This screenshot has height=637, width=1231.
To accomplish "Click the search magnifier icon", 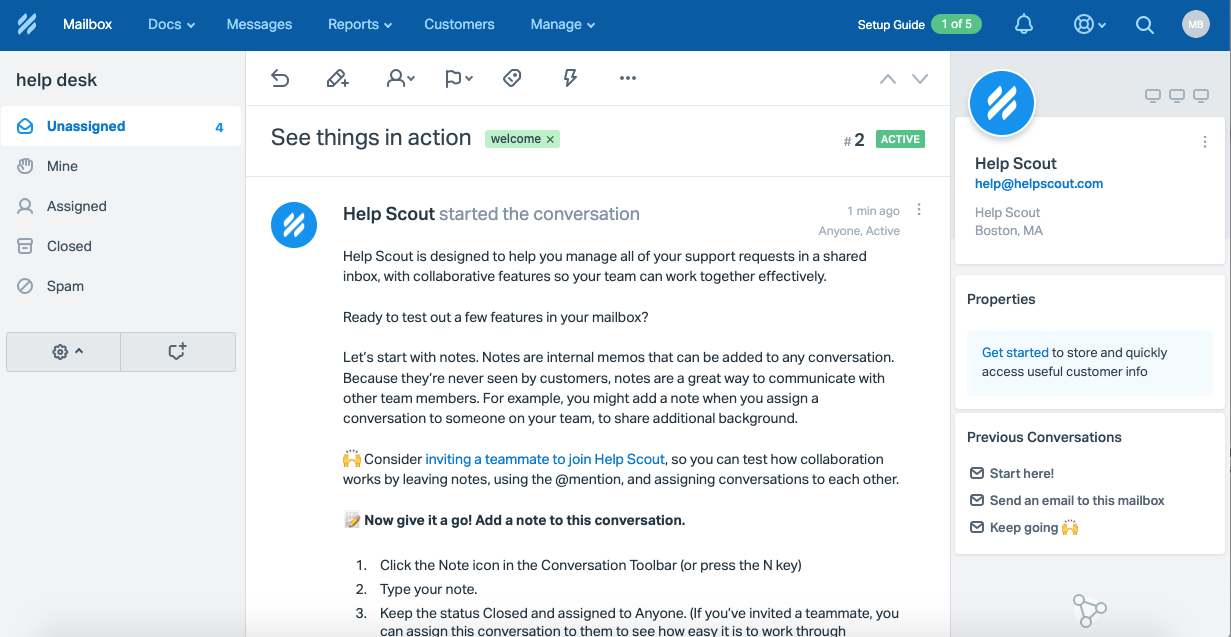I will [x=1145, y=24].
